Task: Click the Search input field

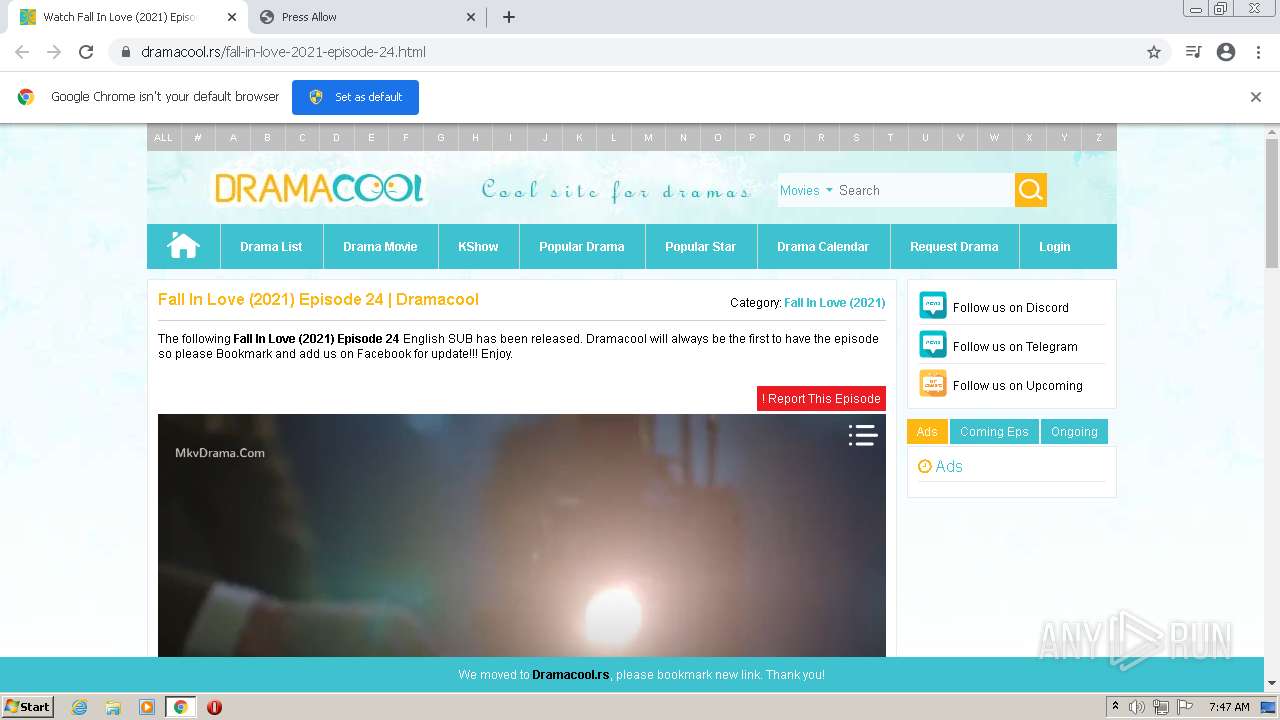Action: pos(924,190)
